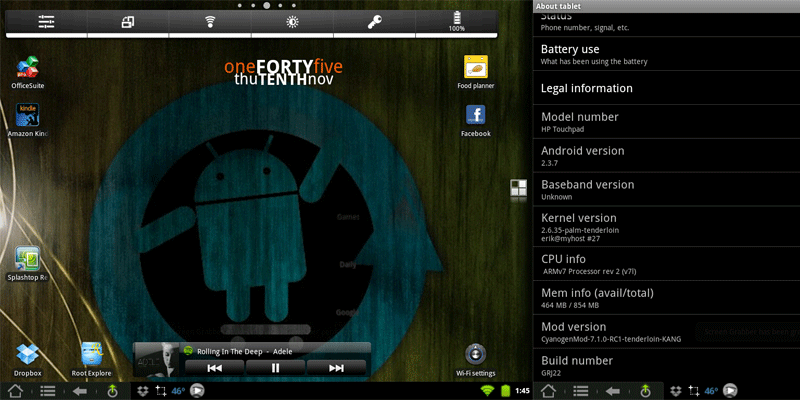This screenshot has width=800, height=400.
Task: Tap the Back arrow on the home screen bar
Action: click(x=80, y=391)
